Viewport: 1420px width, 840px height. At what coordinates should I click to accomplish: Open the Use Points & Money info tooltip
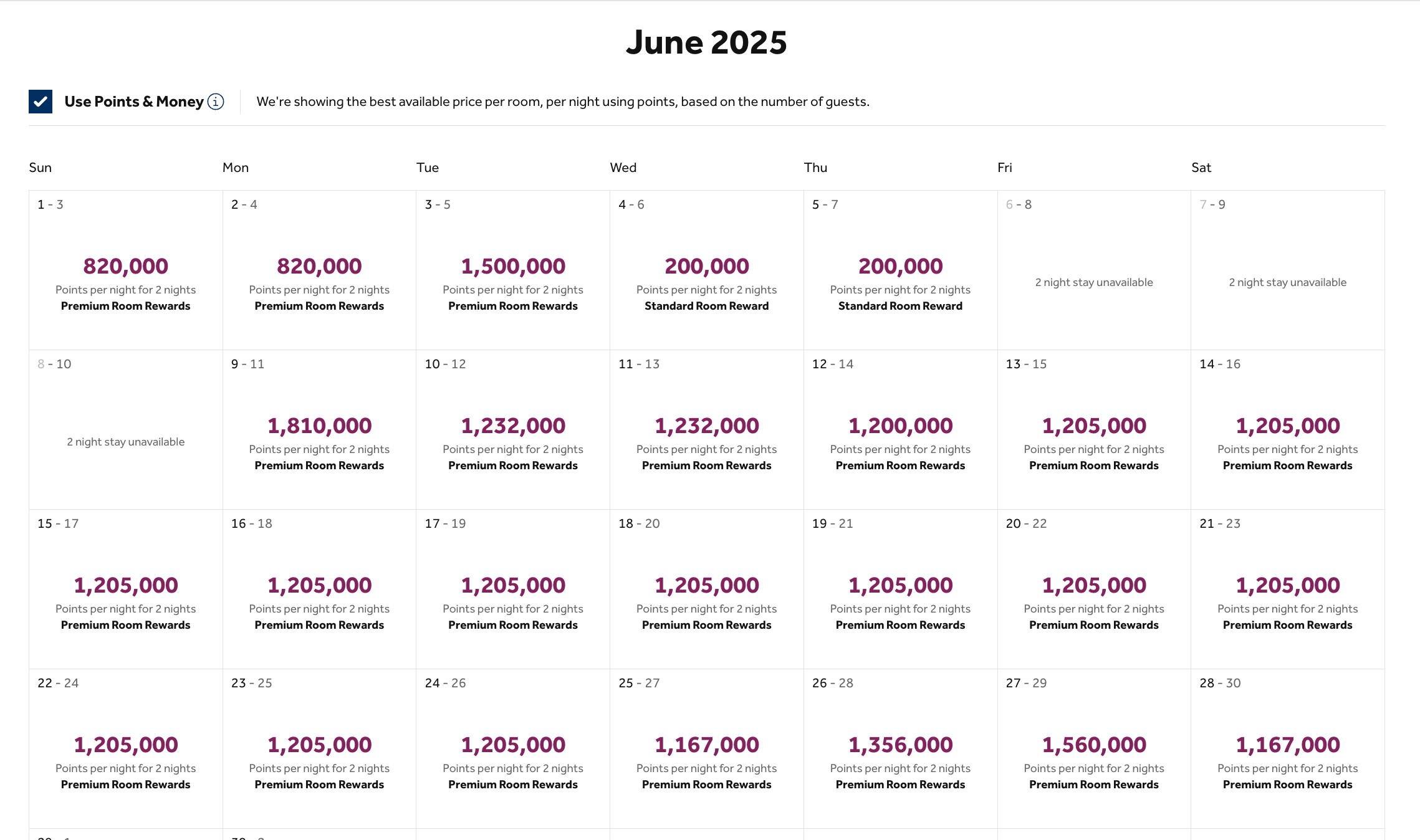(x=215, y=102)
